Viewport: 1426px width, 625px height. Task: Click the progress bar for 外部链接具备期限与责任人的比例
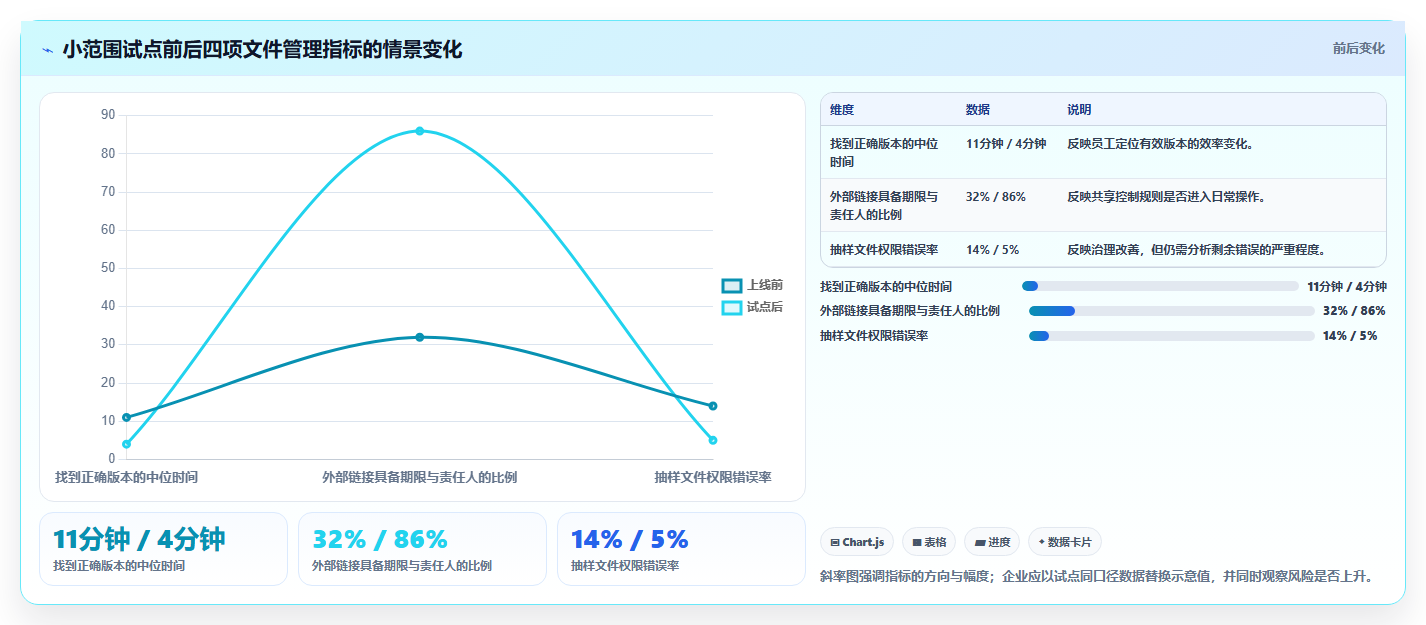pos(1171,311)
